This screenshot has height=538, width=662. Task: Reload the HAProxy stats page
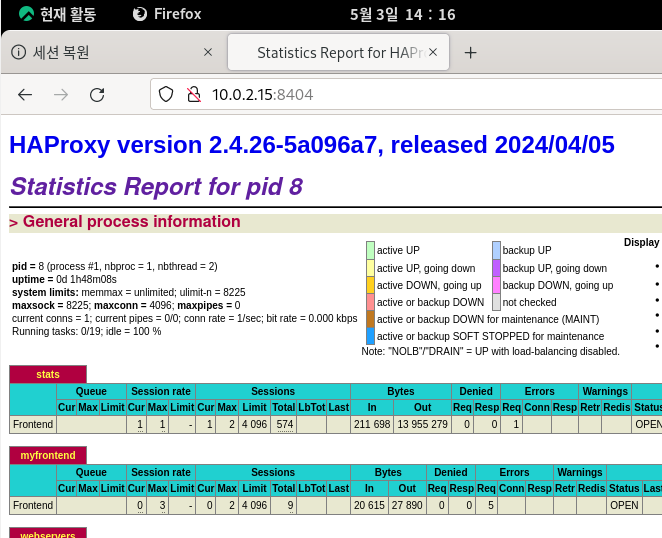pyautogui.click(x=97, y=95)
